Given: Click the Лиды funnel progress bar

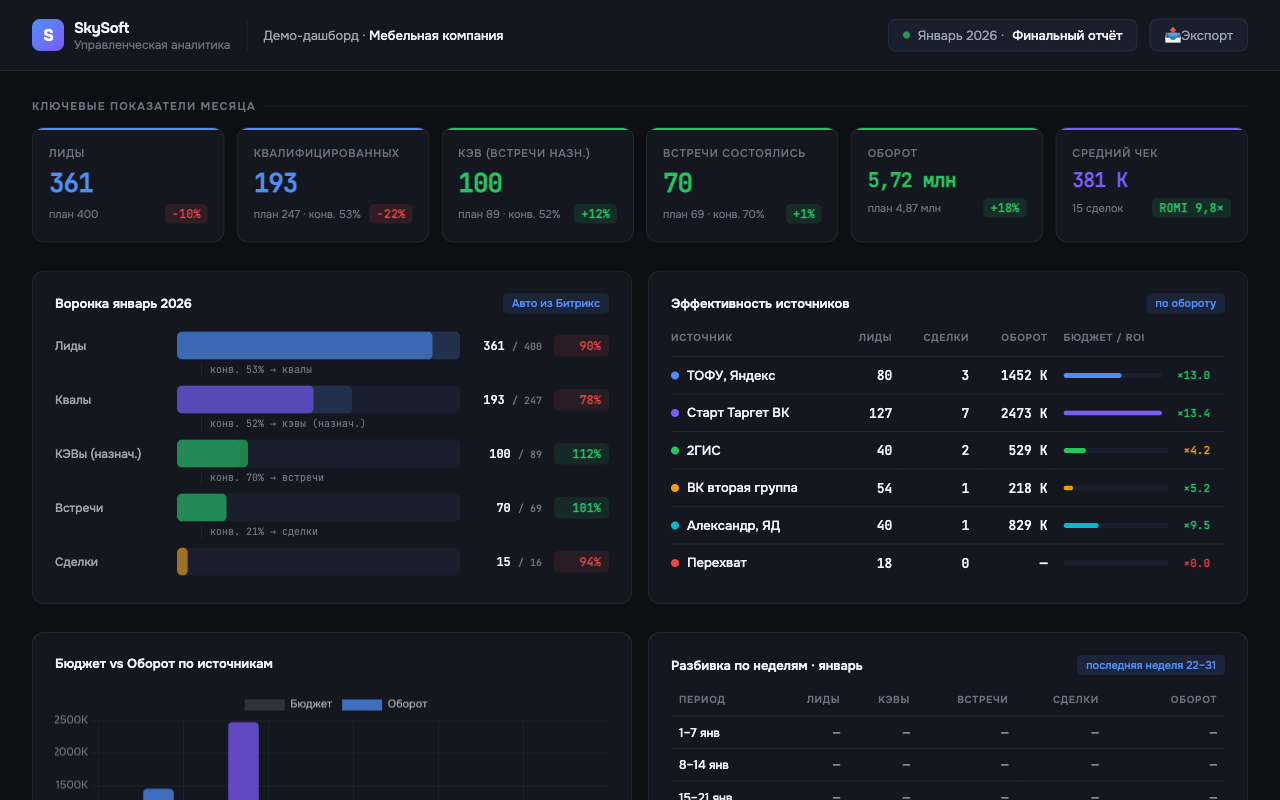Looking at the screenshot, I should (x=318, y=346).
